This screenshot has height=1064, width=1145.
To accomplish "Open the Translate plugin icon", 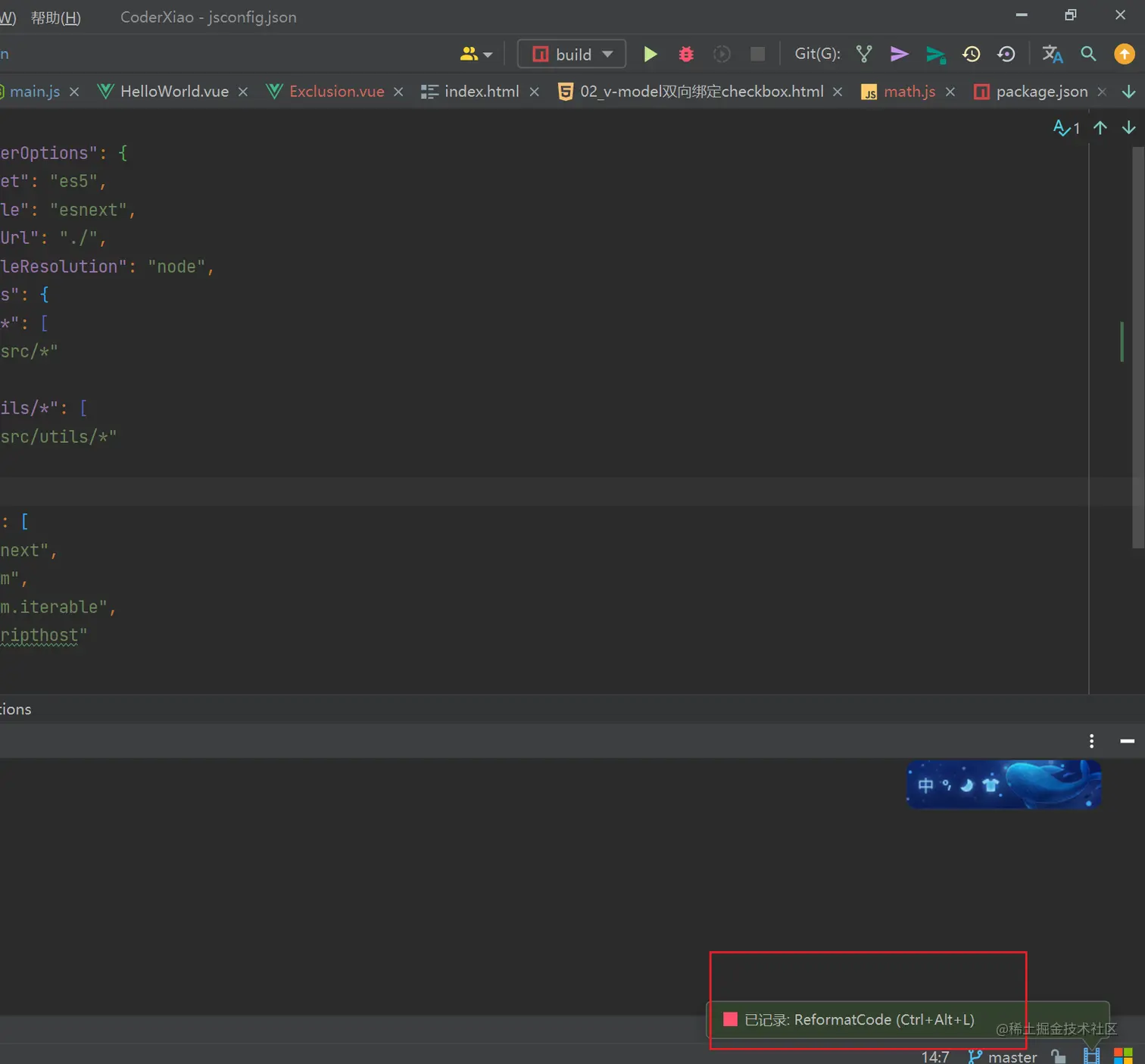I will [x=1052, y=54].
